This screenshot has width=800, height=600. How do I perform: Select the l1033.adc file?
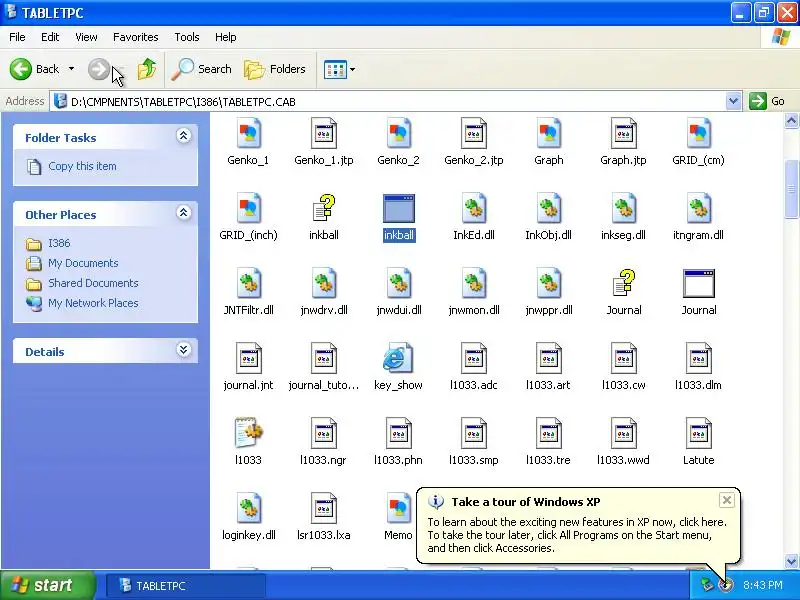pos(473,367)
